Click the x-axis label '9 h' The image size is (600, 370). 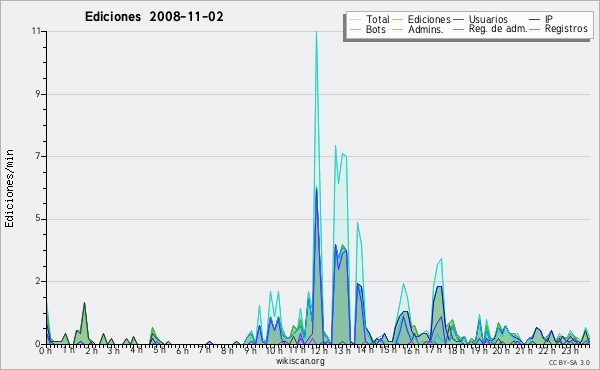(250, 351)
